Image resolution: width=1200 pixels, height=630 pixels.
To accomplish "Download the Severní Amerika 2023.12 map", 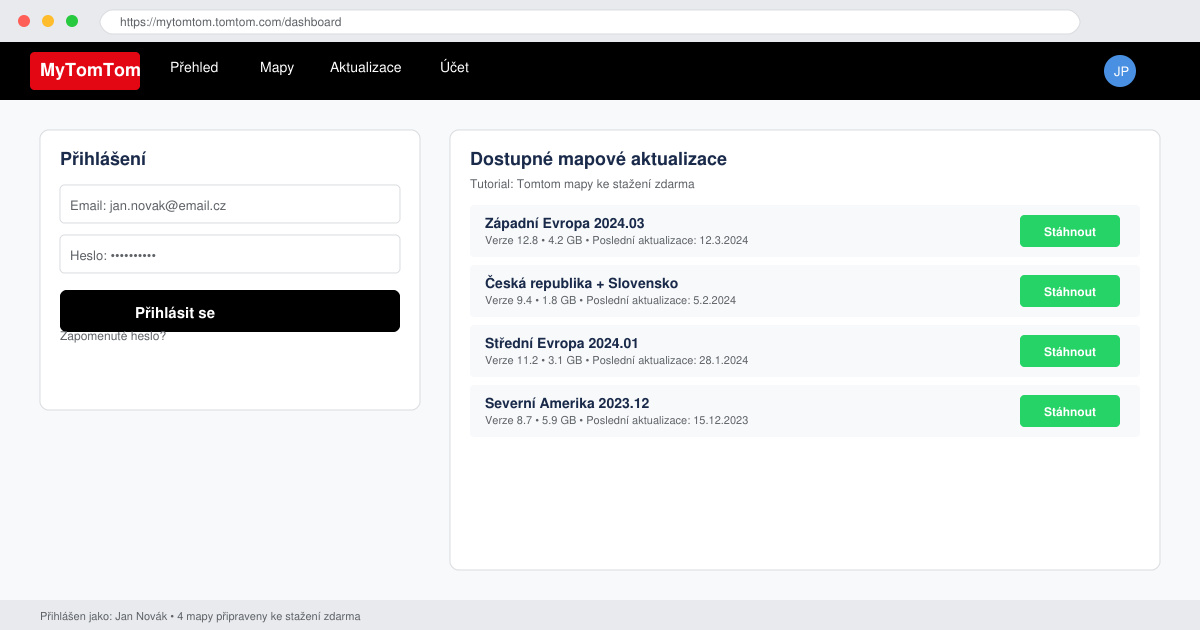I will pyautogui.click(x=1070, y=411).
